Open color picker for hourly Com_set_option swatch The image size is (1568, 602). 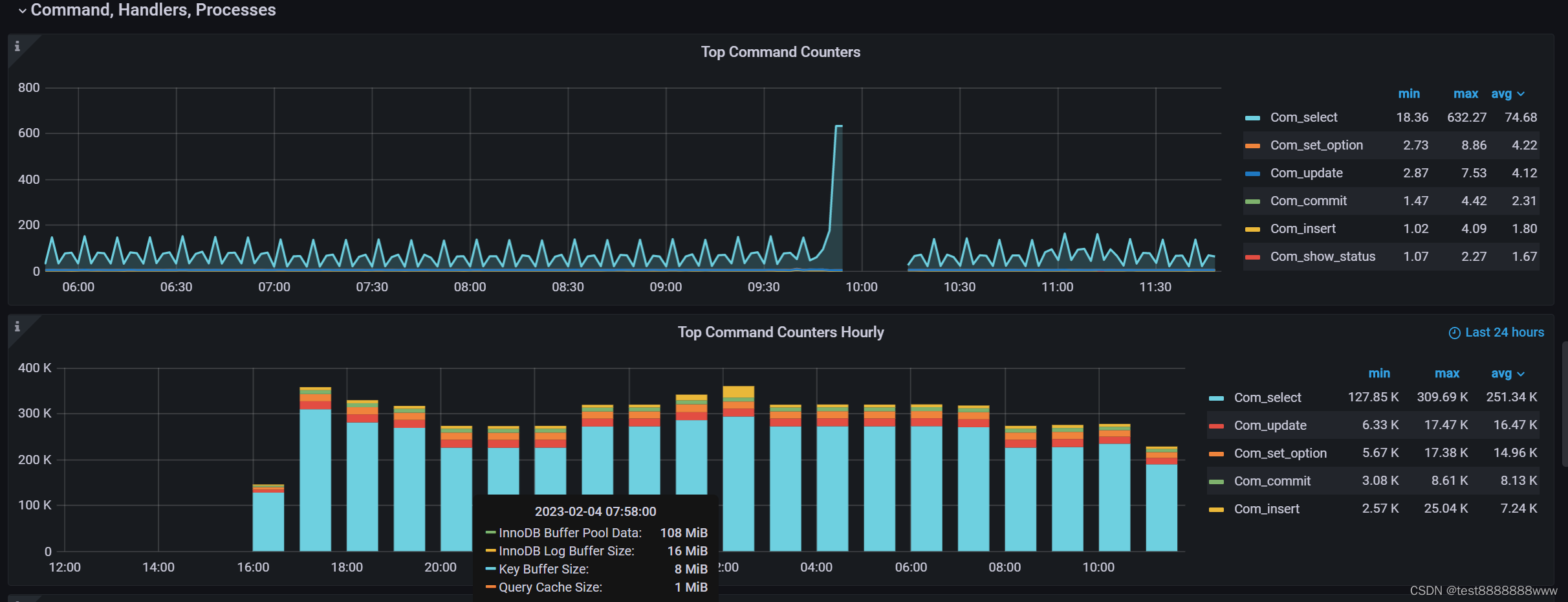[1216, 454]
